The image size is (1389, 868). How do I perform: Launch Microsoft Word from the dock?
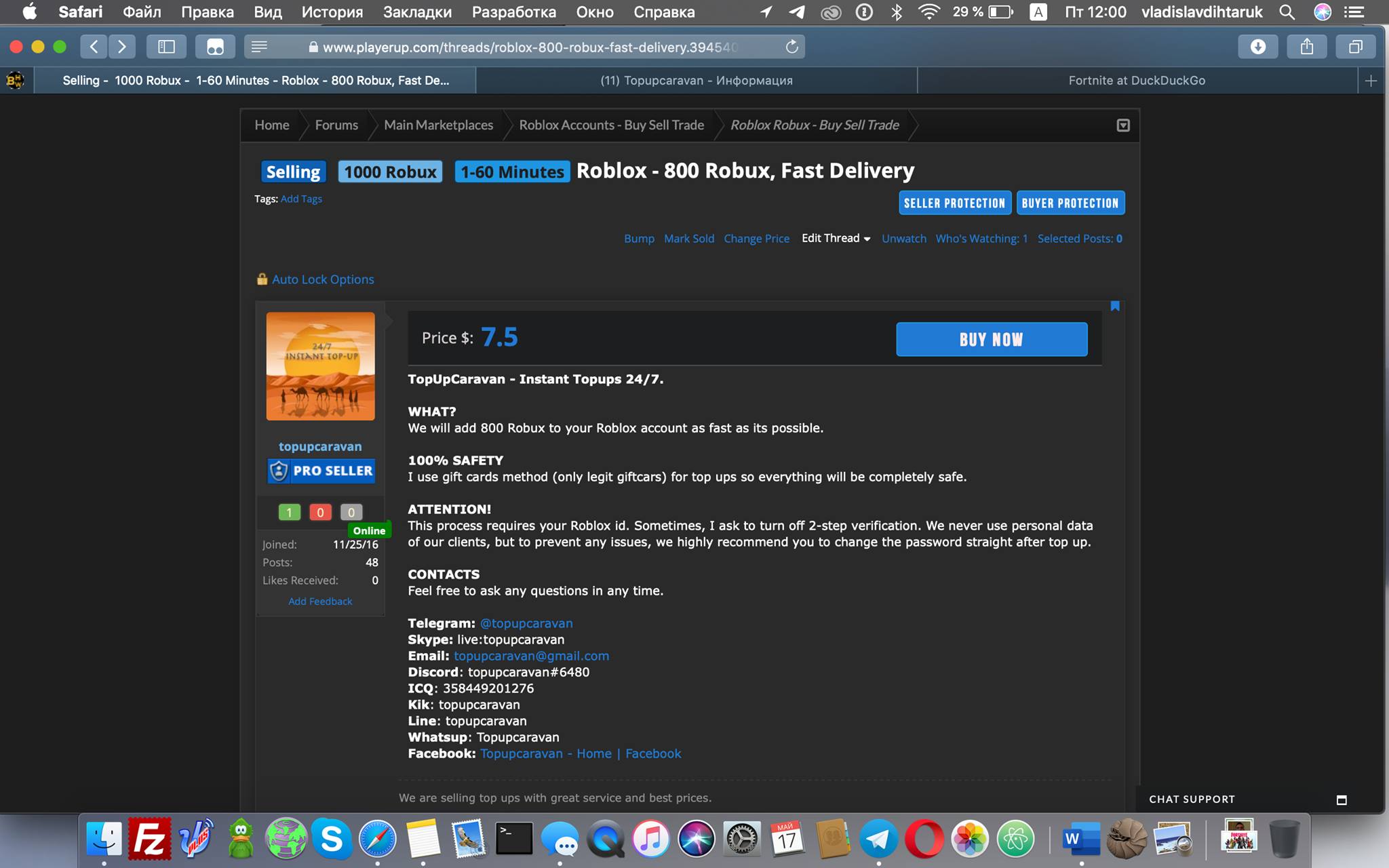click(1081, 839)
